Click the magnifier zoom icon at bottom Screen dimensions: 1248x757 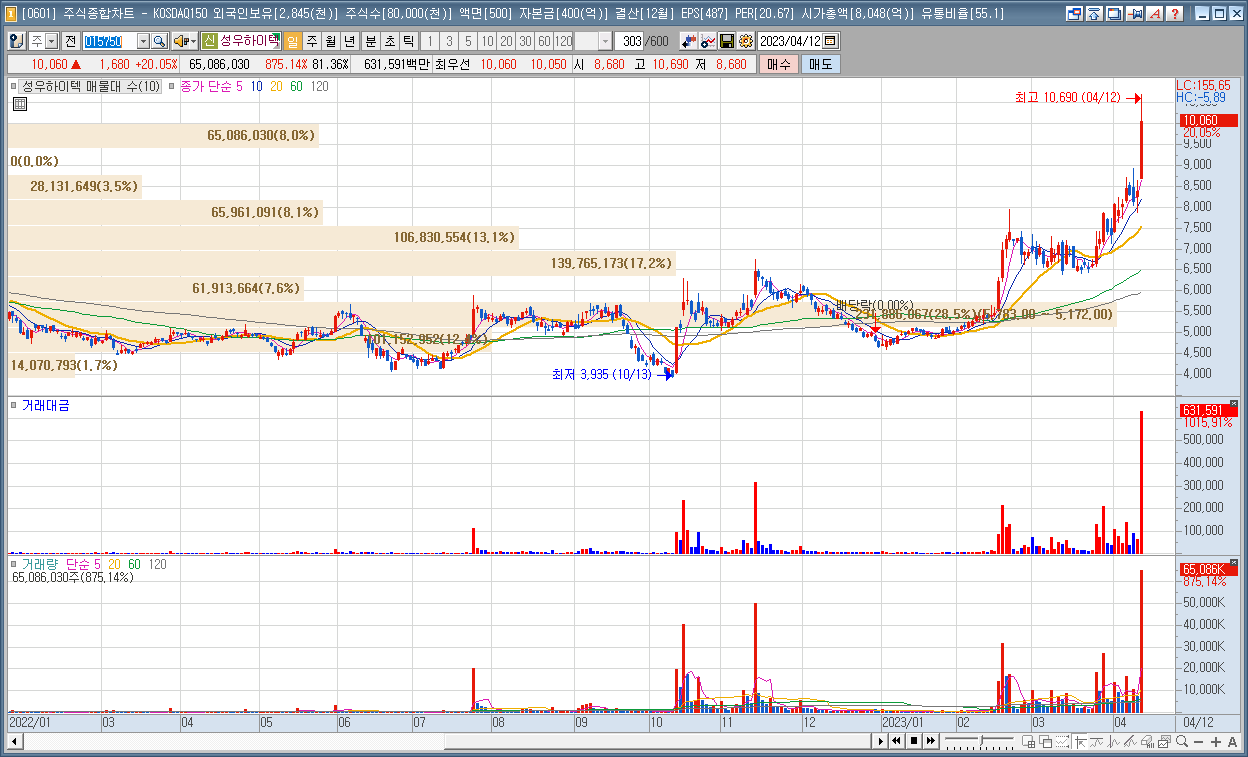[x=1182, y=741]
